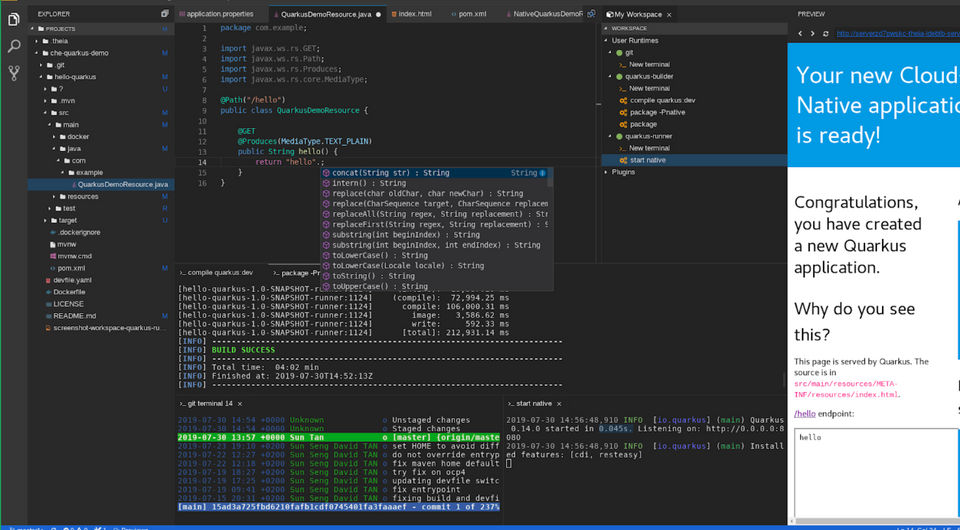Collapse the quarkus-builder runtime
Viewport: 960px width, 530px height.
pyautogui.click(x=610, y=77)
